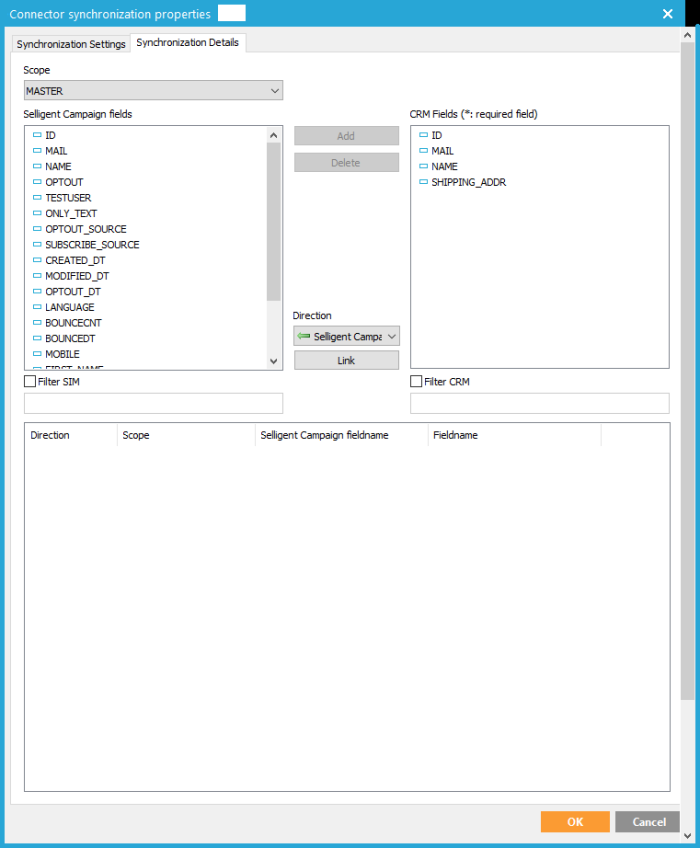Viewport: 700px width, 848px height.
Task: Click the CRM SHIPPING_ADDR field icon
Action: (423, 182)
